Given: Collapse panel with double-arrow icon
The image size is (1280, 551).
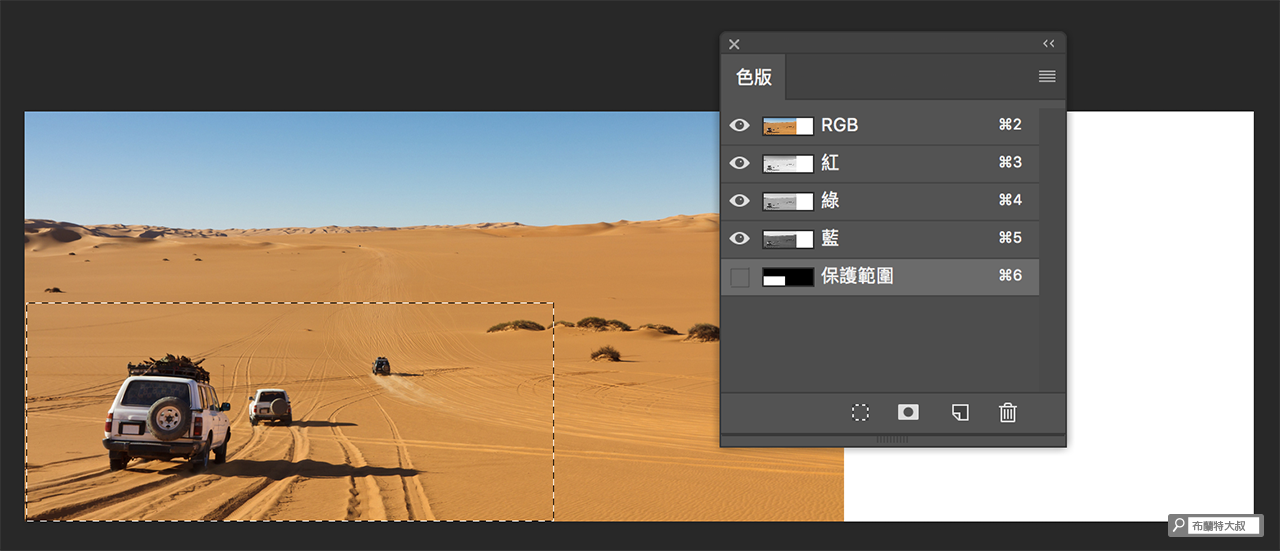Looking at the screenshot, I should tap(1049, 44).
